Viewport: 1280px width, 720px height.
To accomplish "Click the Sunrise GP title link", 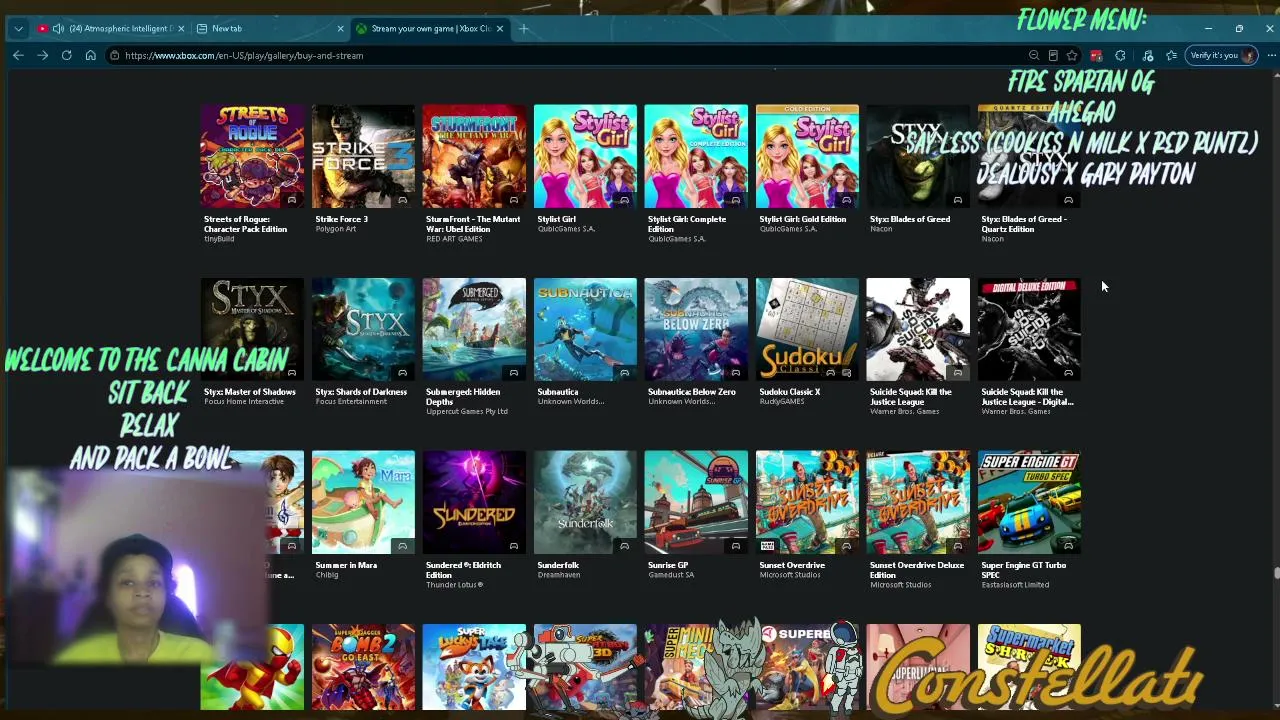I will (668, 565).
